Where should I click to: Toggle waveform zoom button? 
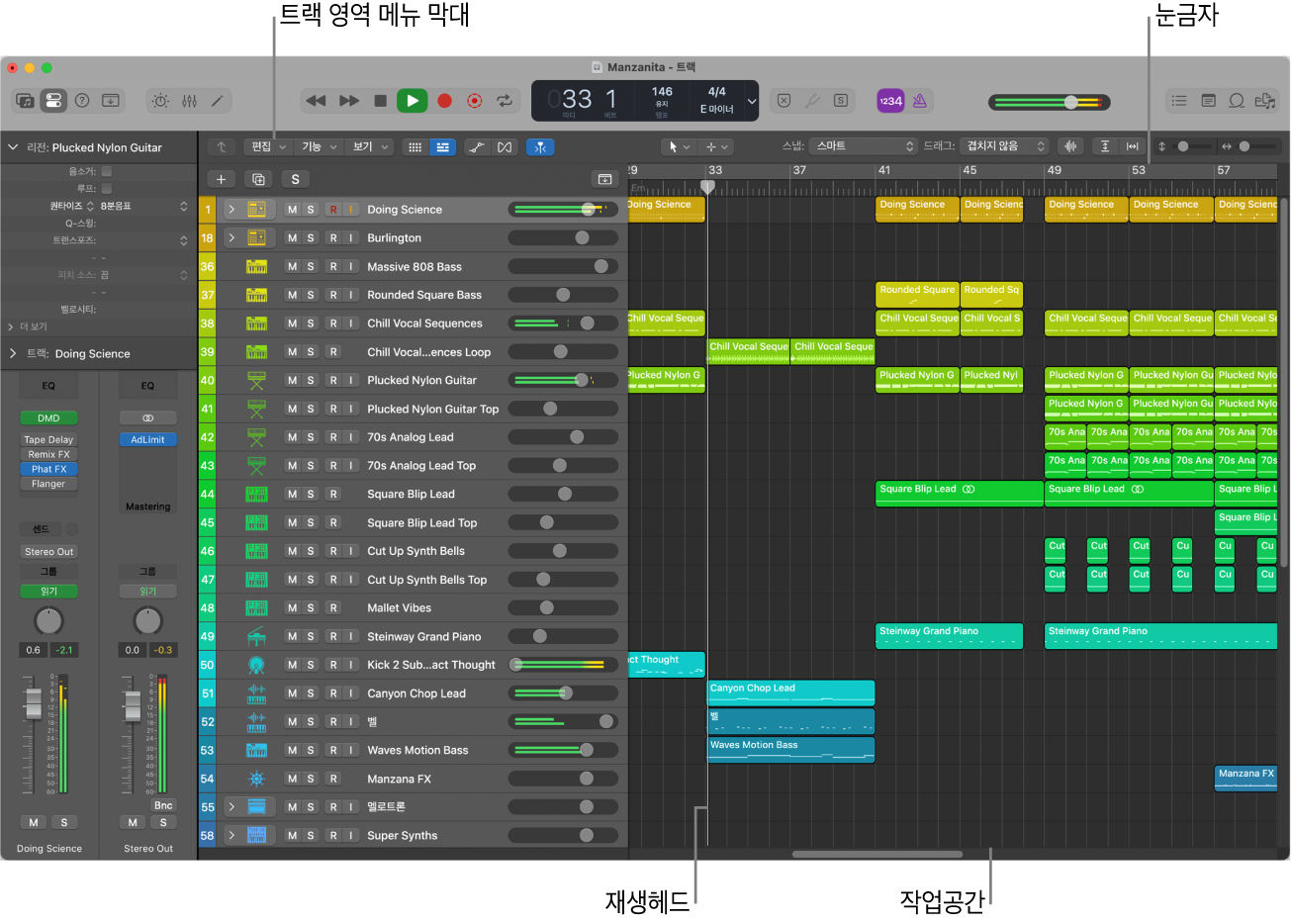pyautogui.click(x=1070, y=146)
